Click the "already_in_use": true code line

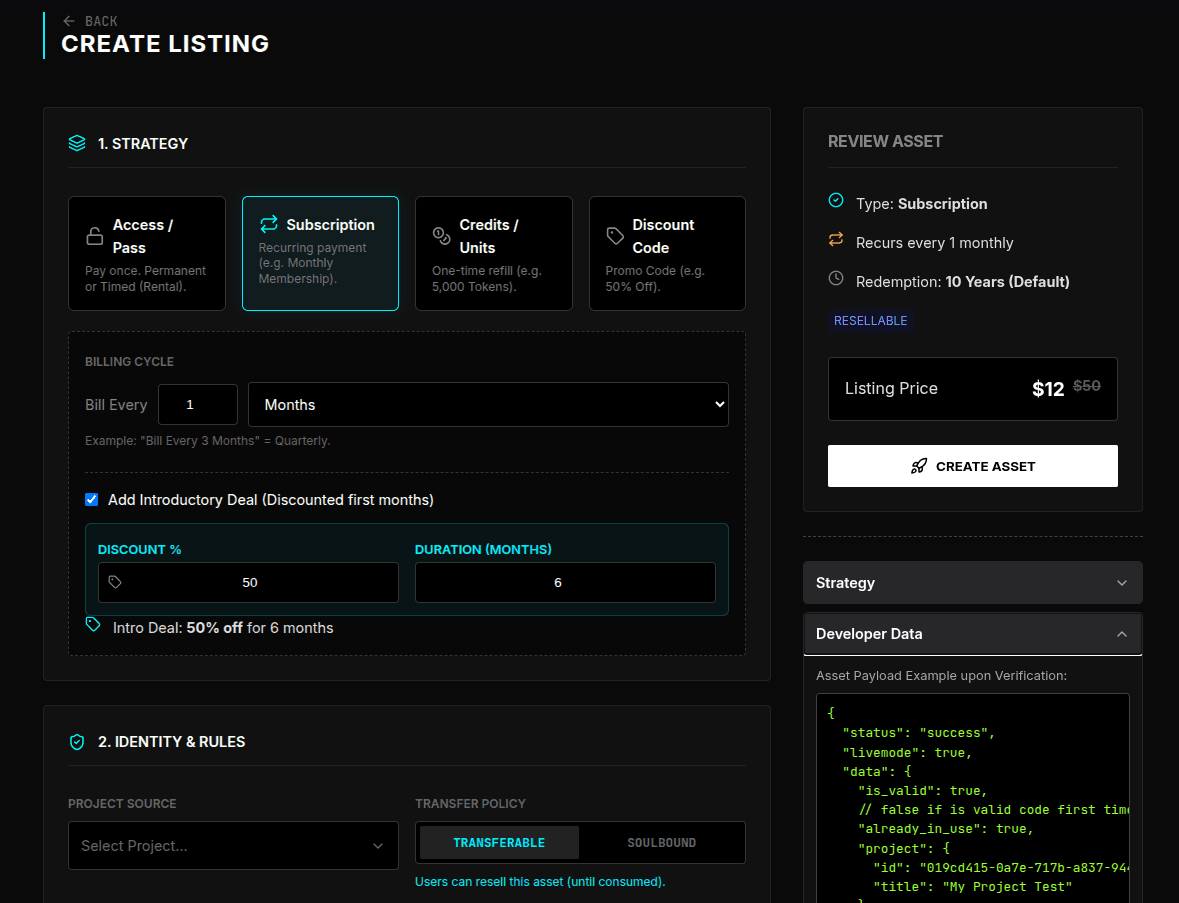[x=946, y=829]
